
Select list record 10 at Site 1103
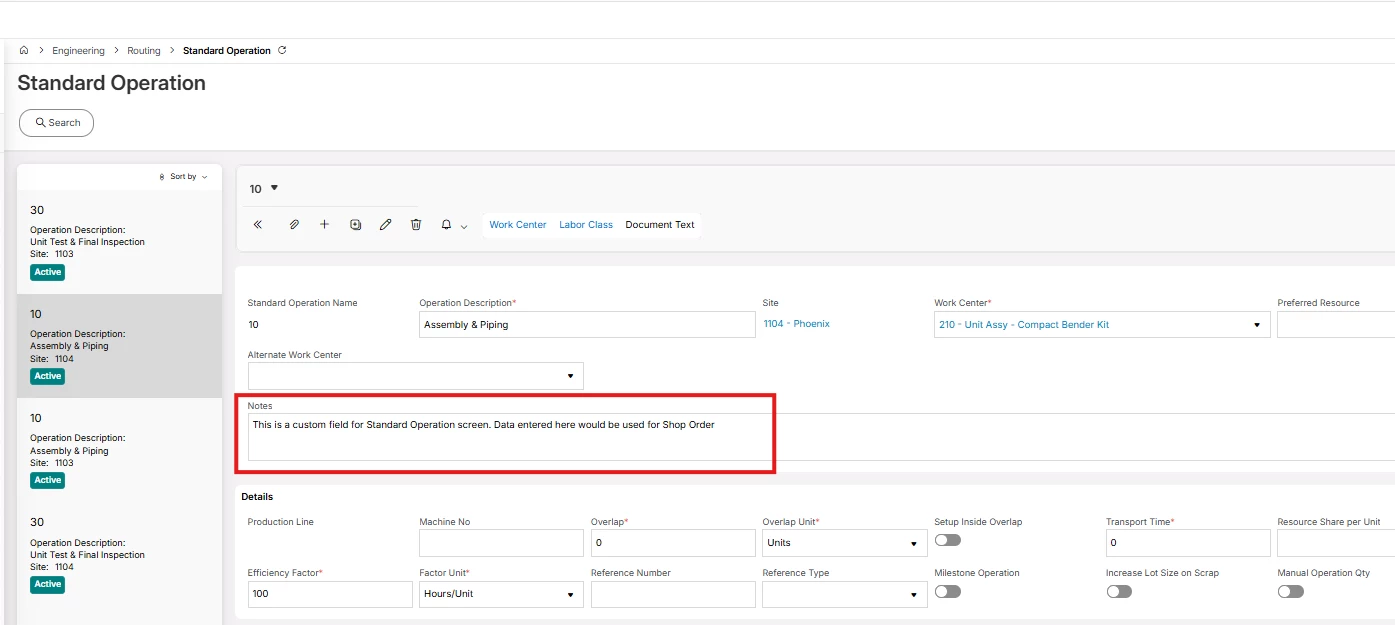point(120,450)
